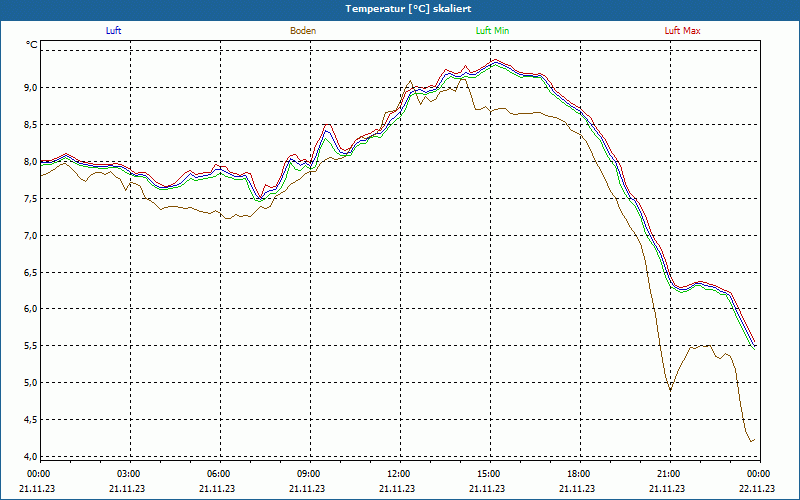The image size is (800, 500).
Task: Click the 06:00 time axis label
Action: point(218,474)
